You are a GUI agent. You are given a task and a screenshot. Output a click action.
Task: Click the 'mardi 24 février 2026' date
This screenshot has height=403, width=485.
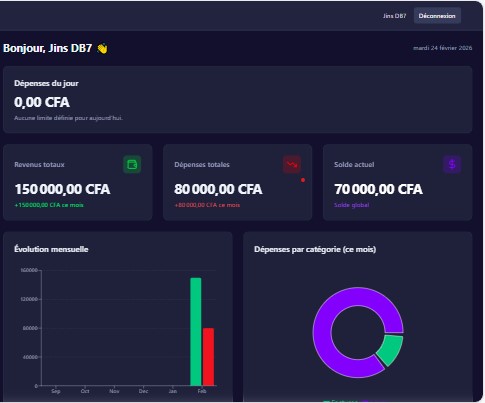443,48
